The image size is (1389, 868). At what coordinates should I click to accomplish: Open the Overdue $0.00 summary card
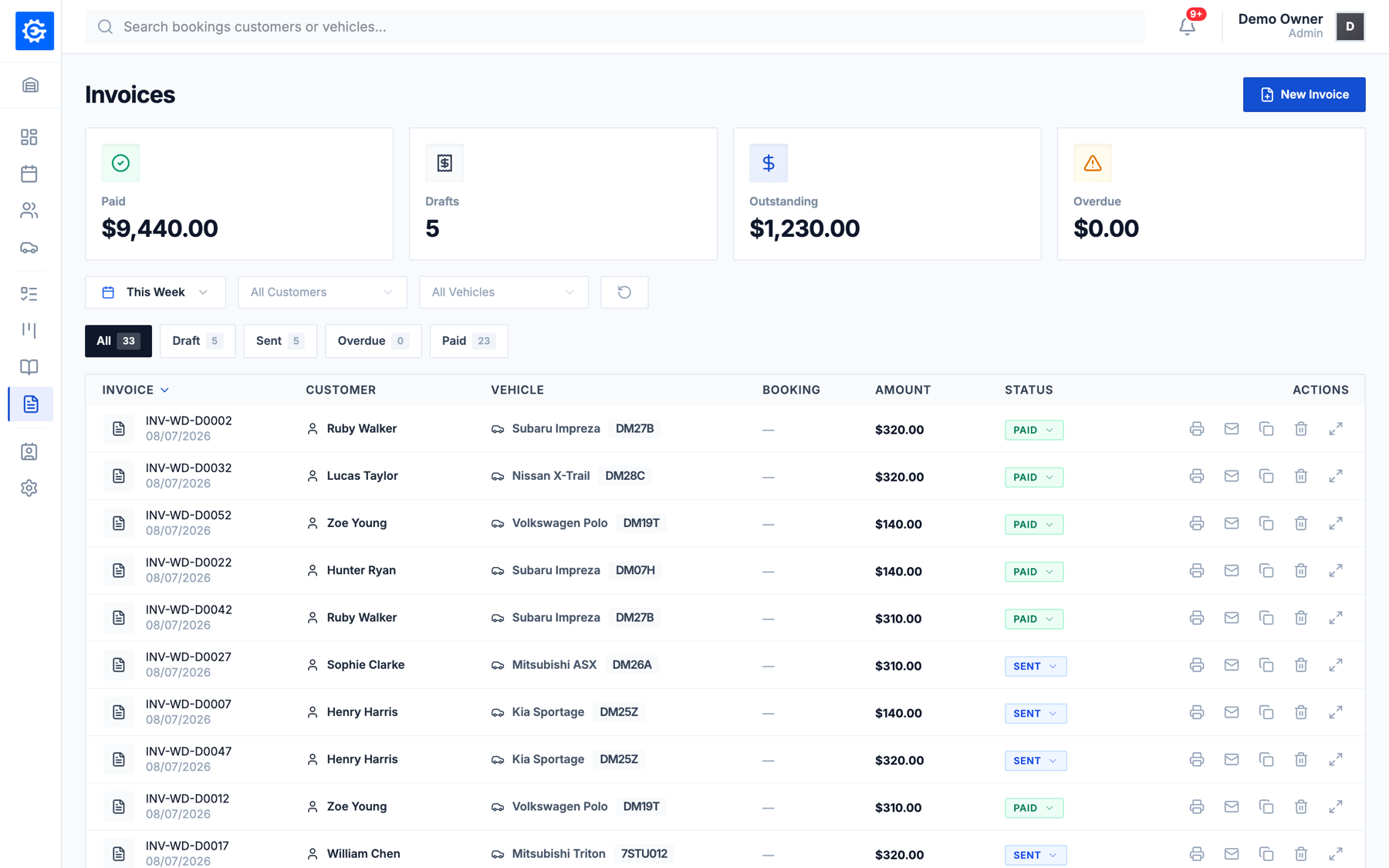click(1211, 194)
